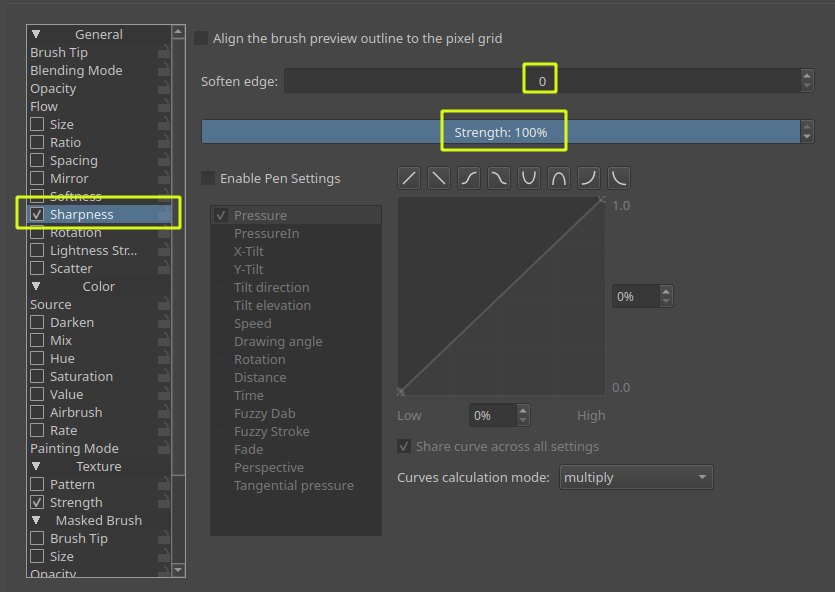Tick the Enable Pen Settings checkbox
This screenshot has width=835, height=592.
(x=209, y=178)
